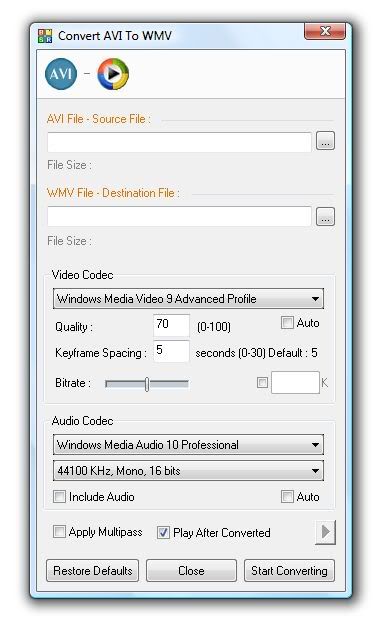Browse for the WMV destination file
380x619 pixels.
325,216
